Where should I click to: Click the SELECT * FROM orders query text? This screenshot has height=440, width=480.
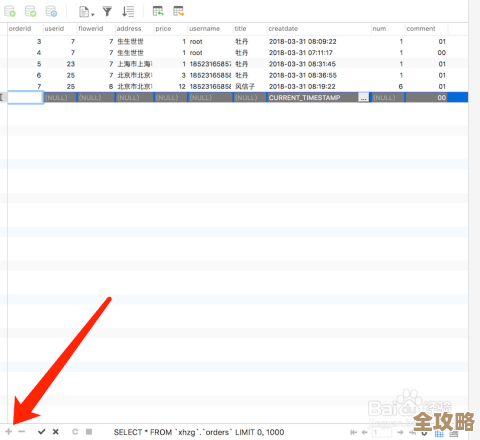(x=199, y=432)
